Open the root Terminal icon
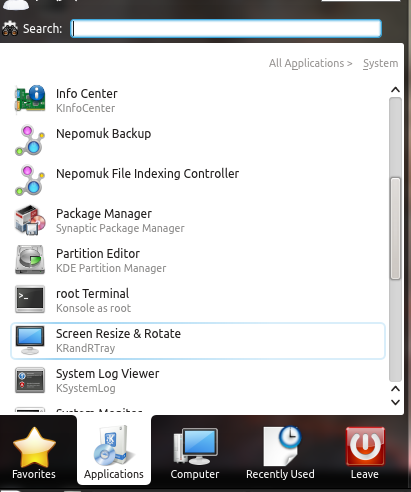 [x=30, y=299]
